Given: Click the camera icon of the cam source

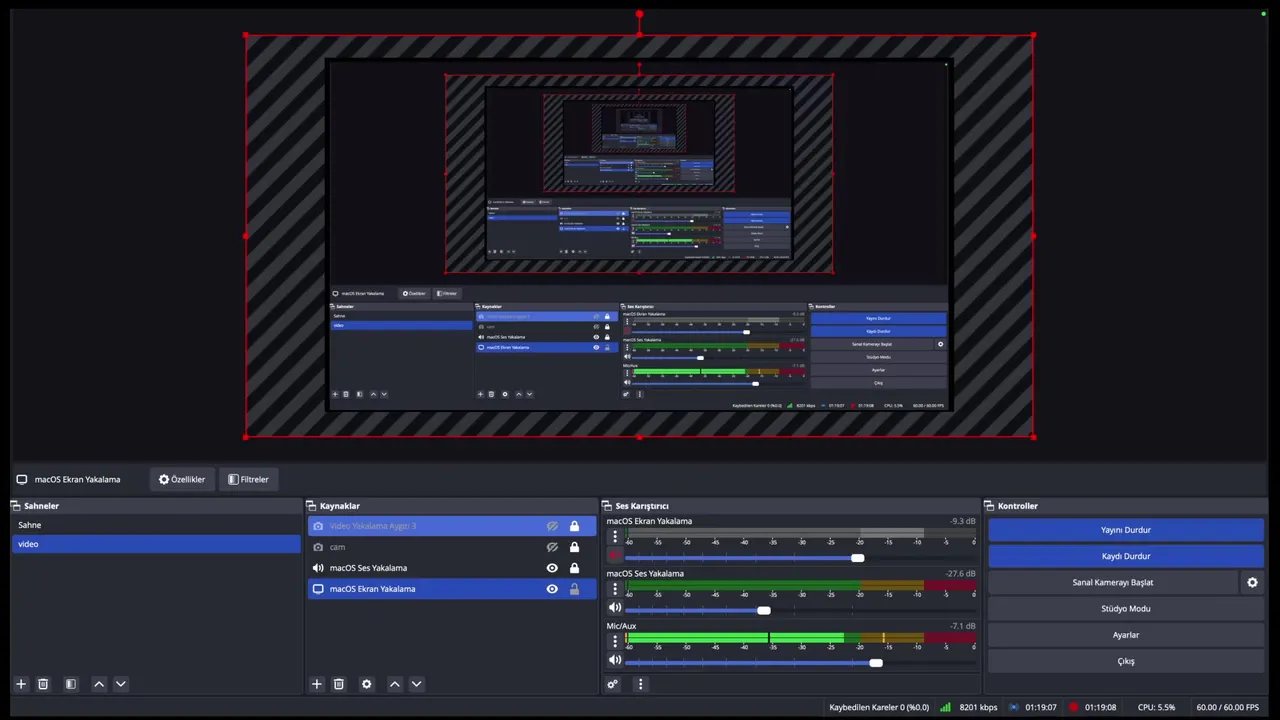Looking at the screenshot, I should tap(318, 547).
